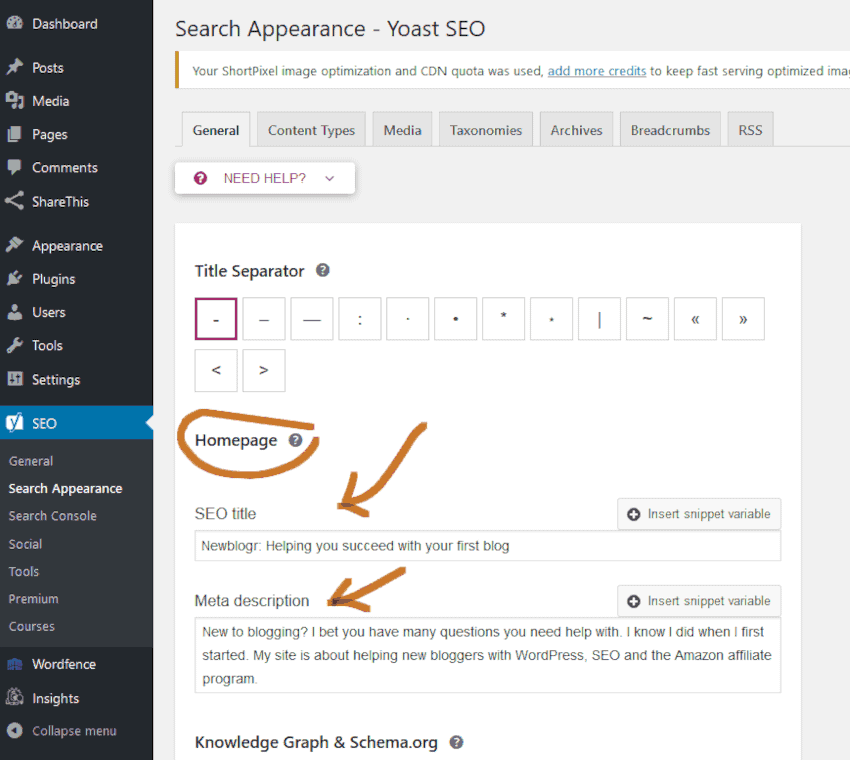Open General under the SEO submenu
This screenshot has height=760, width=850.
(31, 461)
